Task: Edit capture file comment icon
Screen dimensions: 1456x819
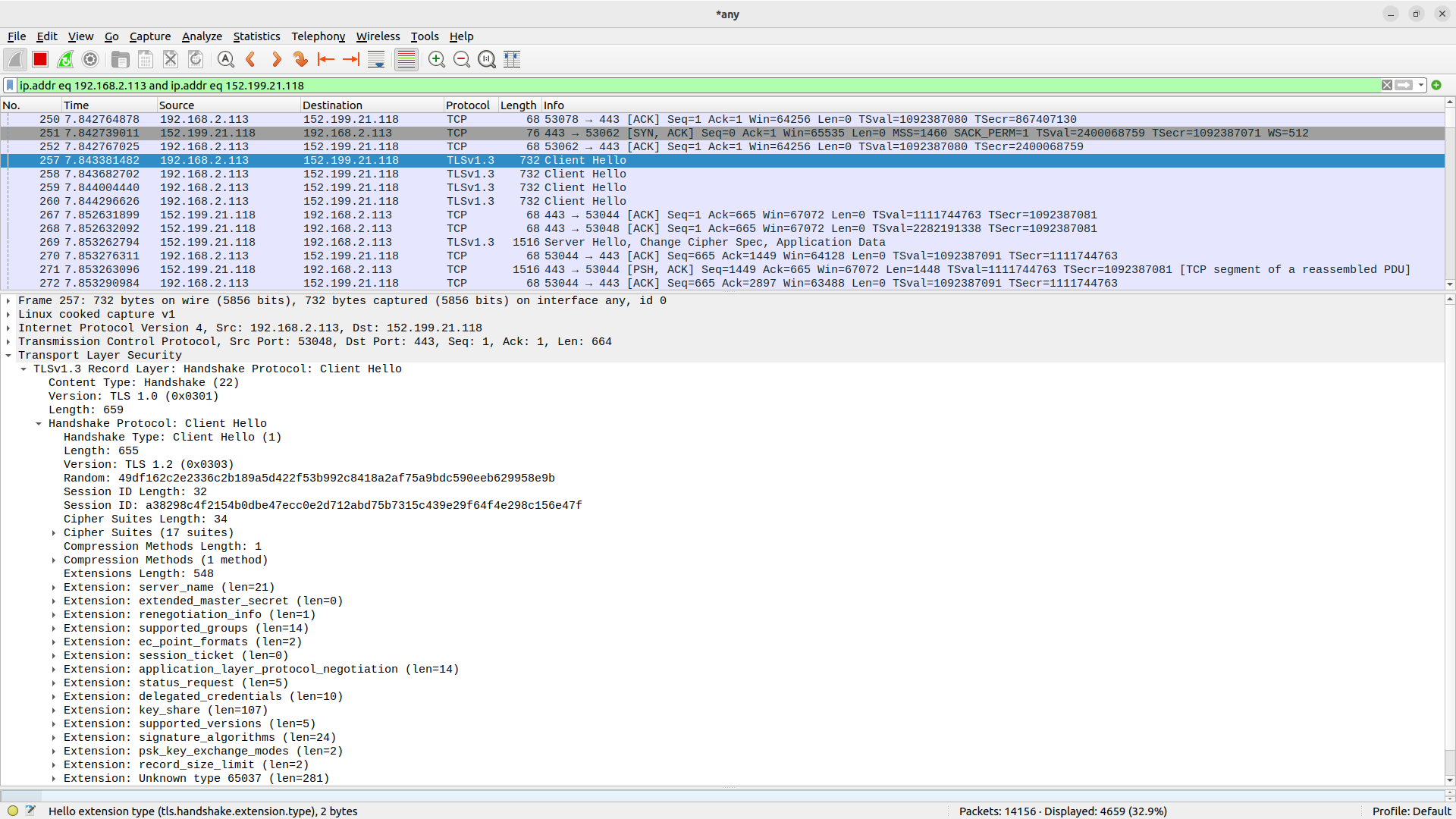Action: click(x=30, y=811)
